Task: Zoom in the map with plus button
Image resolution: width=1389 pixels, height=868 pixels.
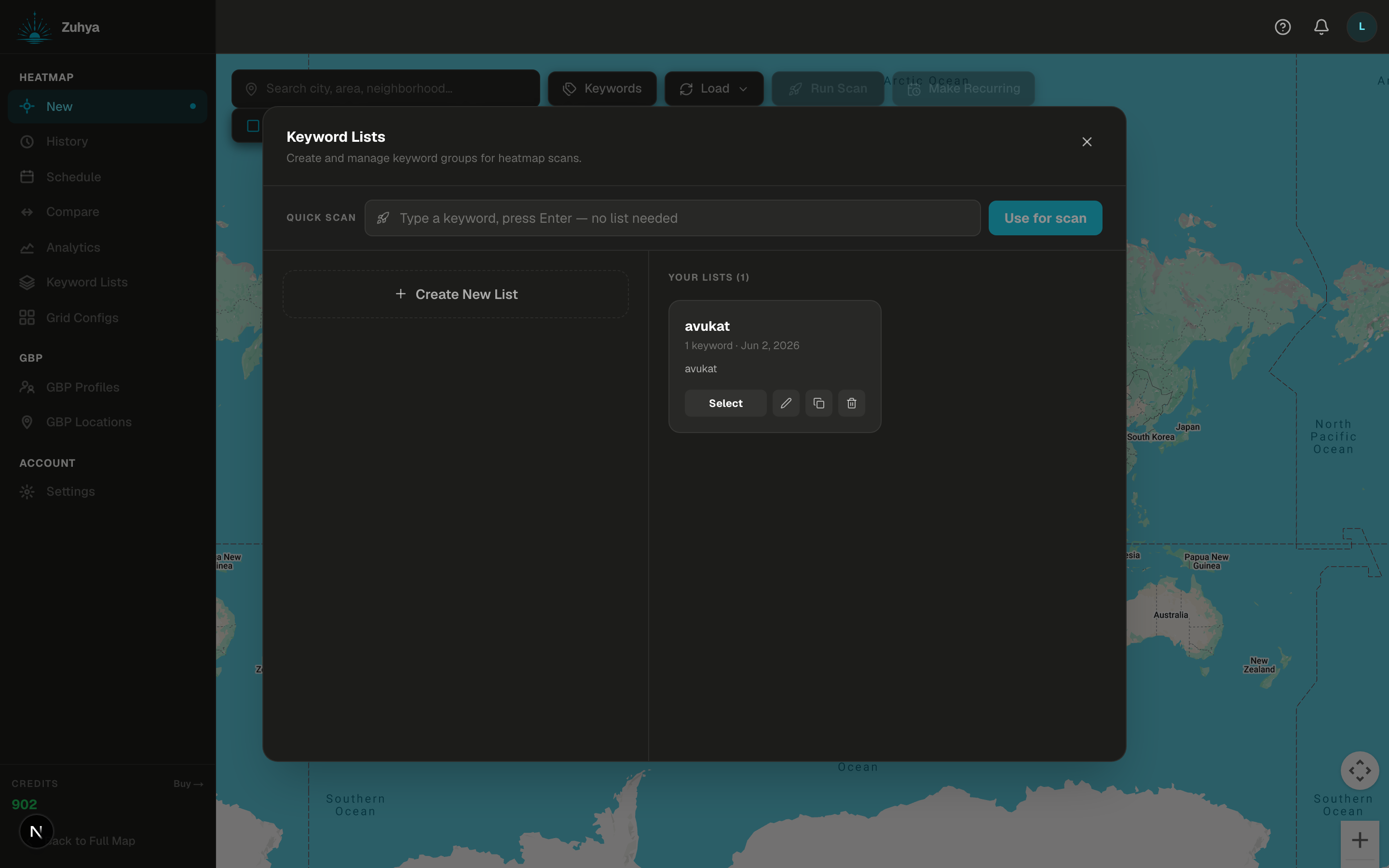Action: (1360, 841)
